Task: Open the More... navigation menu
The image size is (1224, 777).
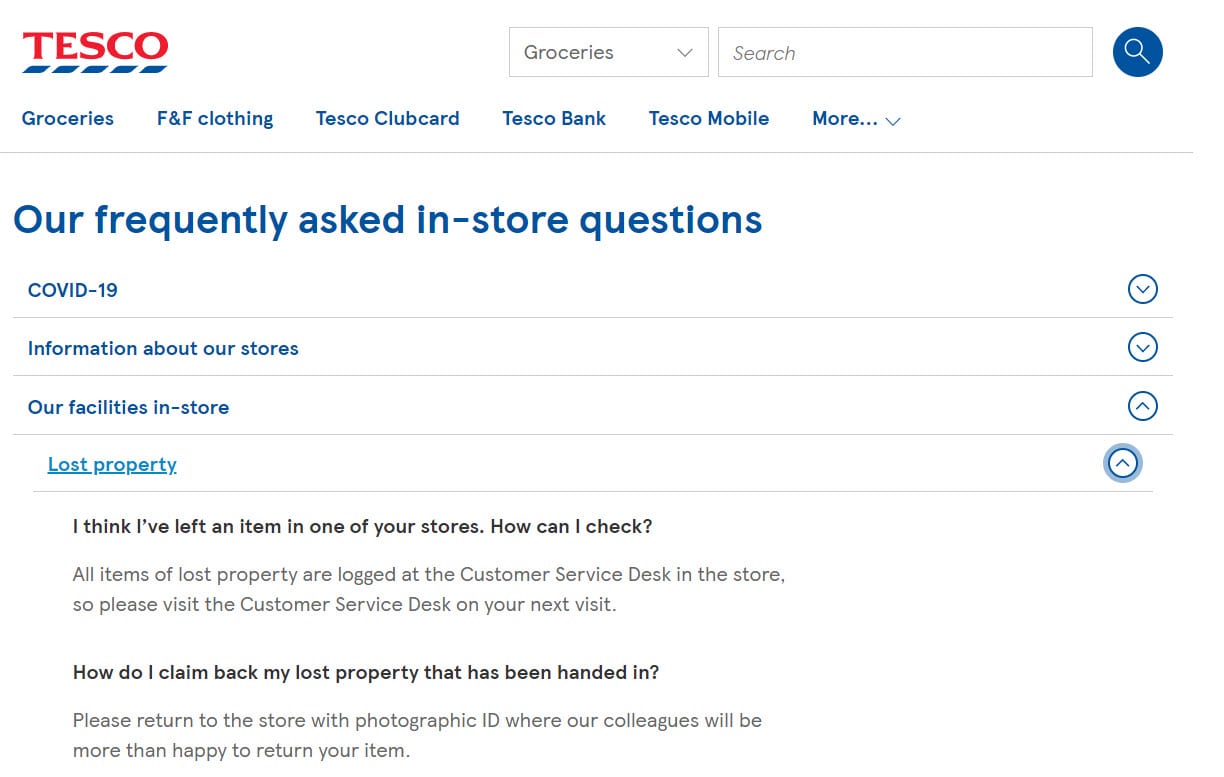Action: (856, 118)
